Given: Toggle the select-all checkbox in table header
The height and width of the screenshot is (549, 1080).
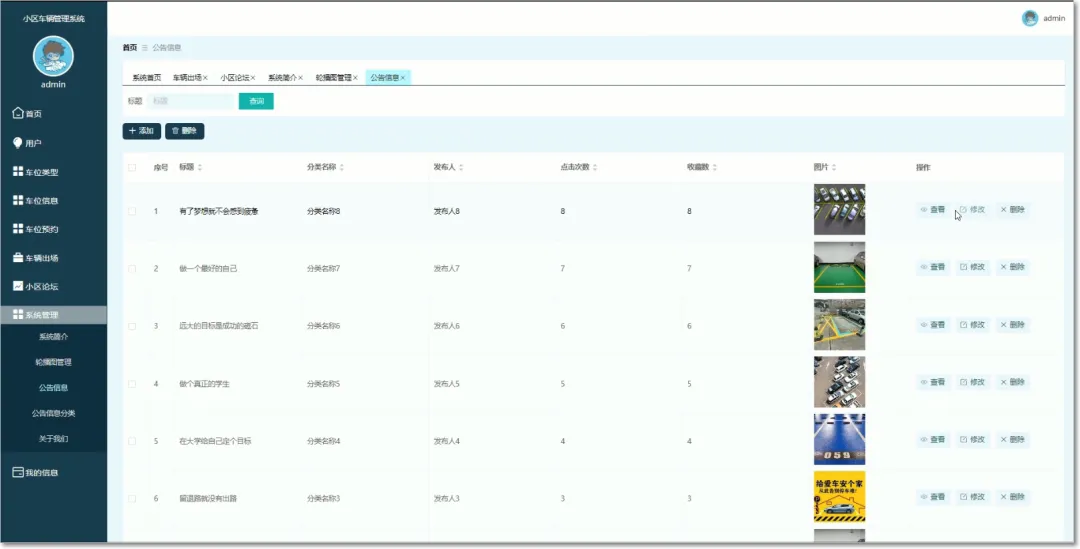Looking at the screenshot, I should pyautogui.click(x=132, y=167).
